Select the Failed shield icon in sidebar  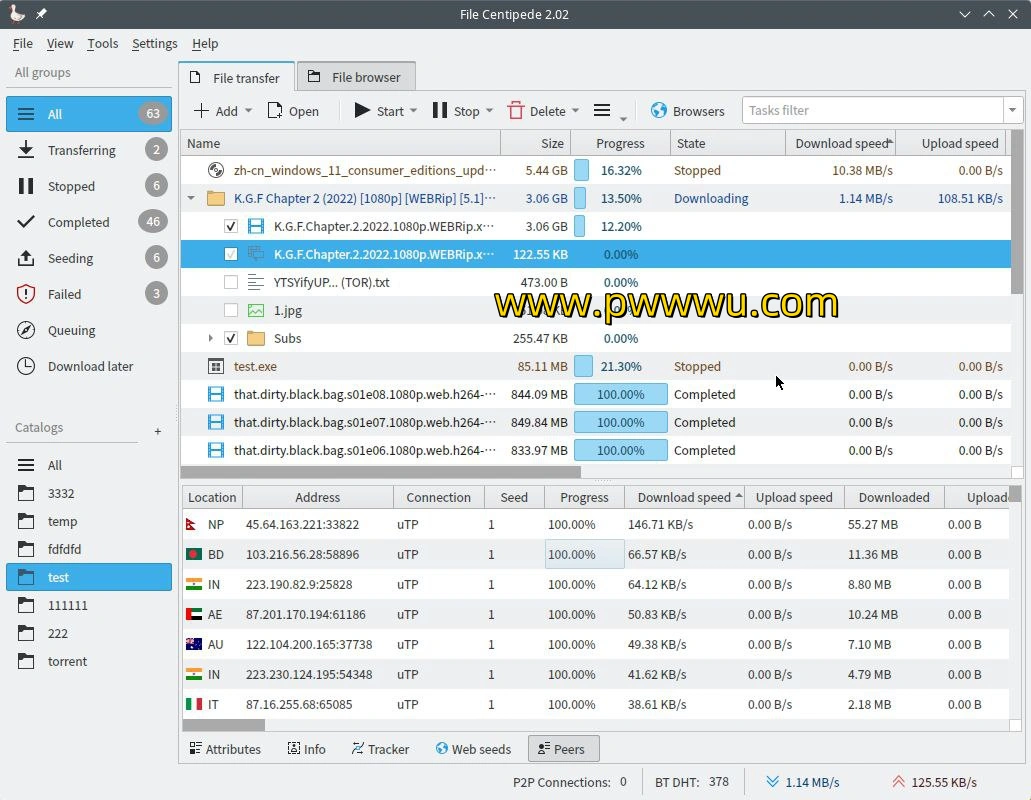click(x=26, y=294)
